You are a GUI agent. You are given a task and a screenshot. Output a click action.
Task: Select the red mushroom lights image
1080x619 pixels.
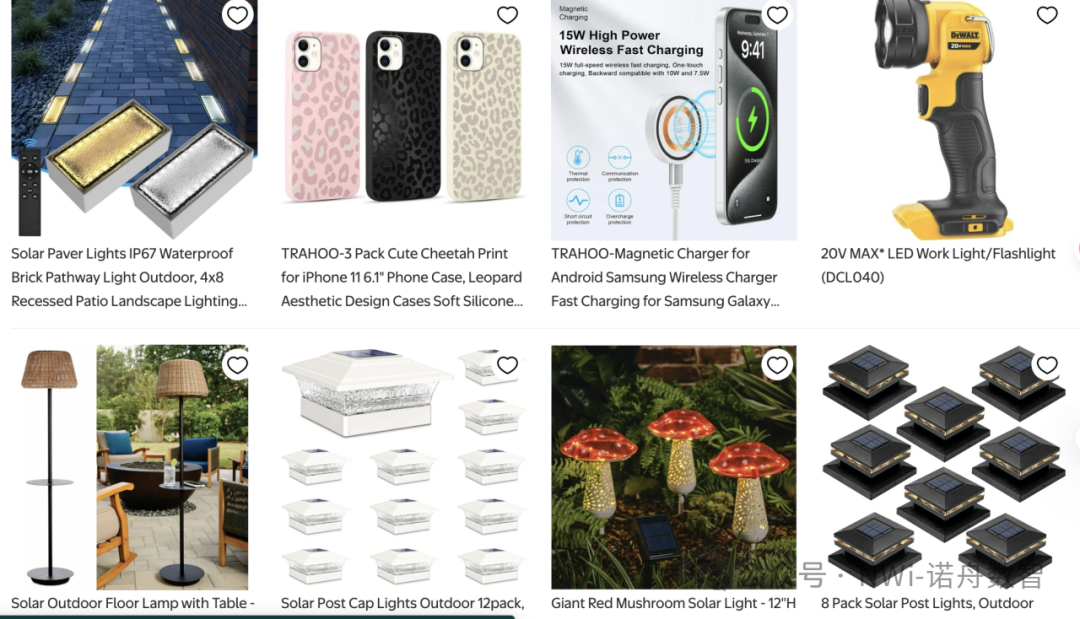point(674,467)
